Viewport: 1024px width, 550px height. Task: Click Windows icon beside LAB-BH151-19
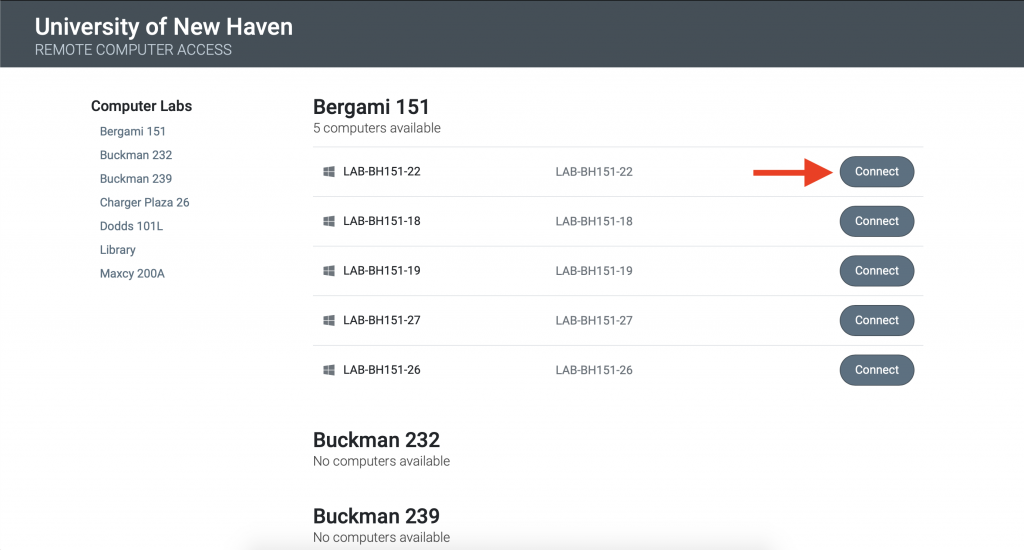[x=328, y=271]
